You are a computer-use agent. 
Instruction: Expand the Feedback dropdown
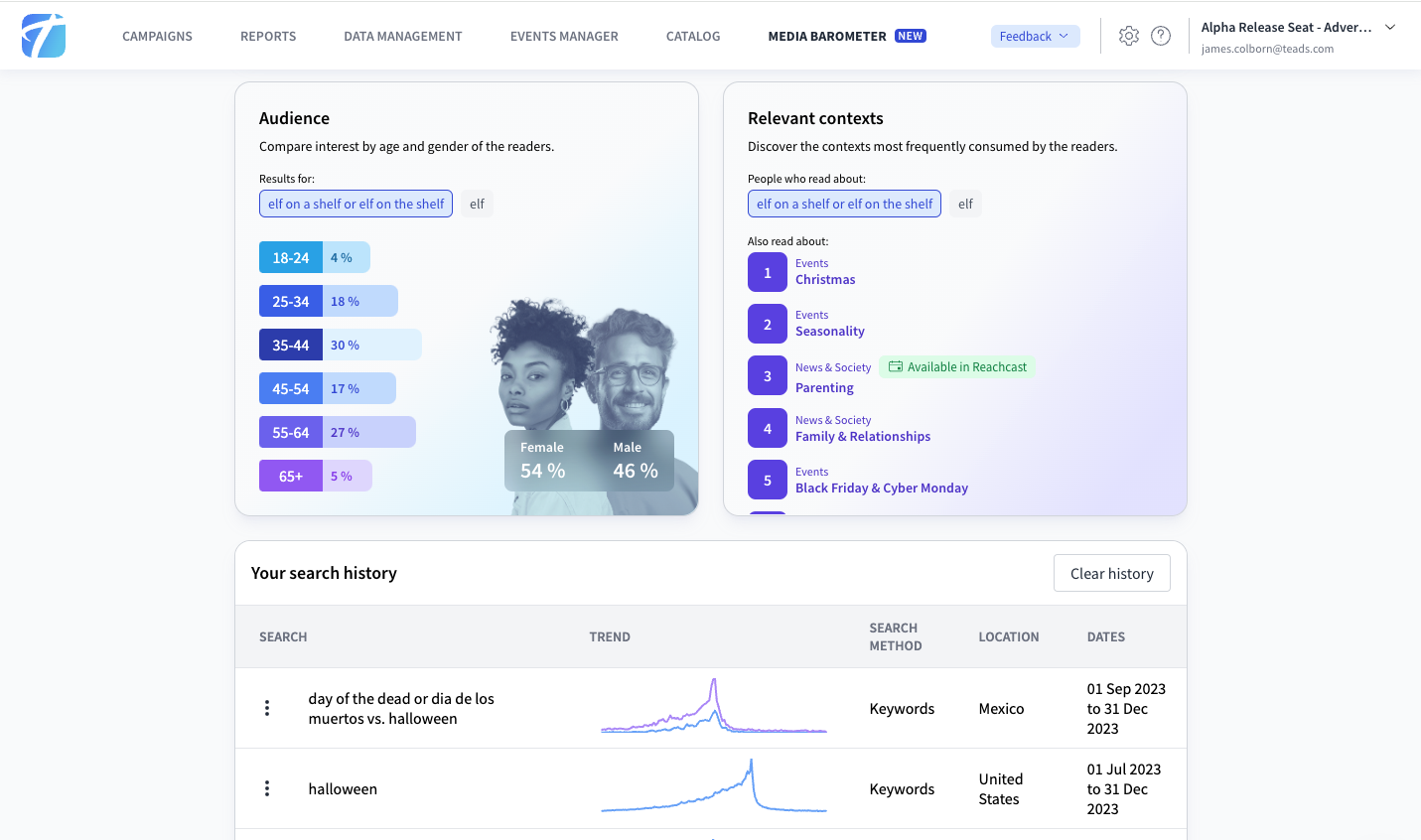point(1035,36)
